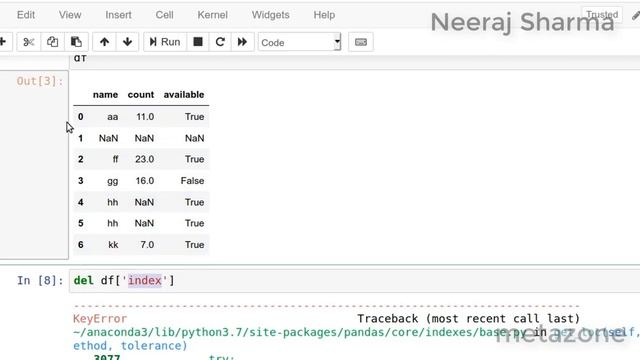Click 'Traceback (most recent call last)' text
Image resolution: width=640 pixels, height=360 pixels.
tap(469, 319)
